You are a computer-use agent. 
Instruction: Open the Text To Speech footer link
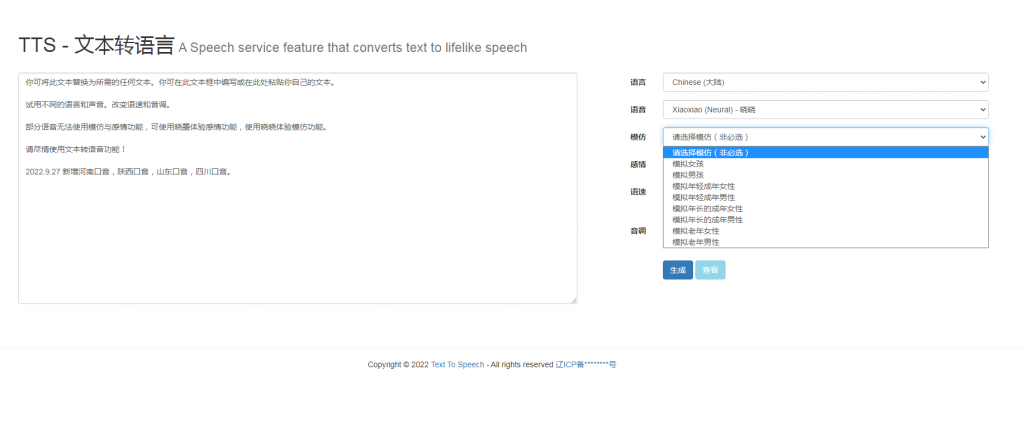click(457, 365)
